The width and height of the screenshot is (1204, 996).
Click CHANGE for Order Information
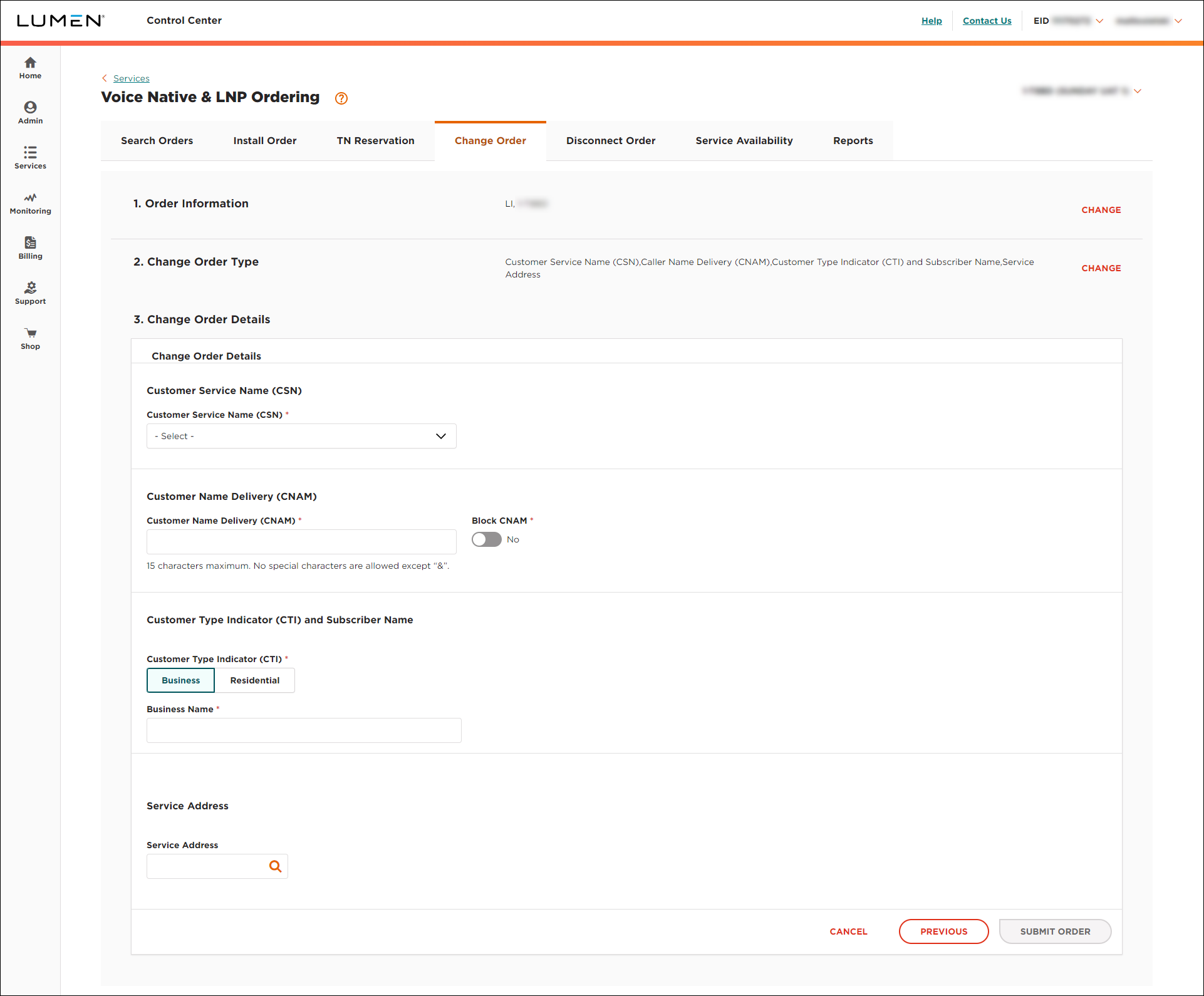point(1101,210)
